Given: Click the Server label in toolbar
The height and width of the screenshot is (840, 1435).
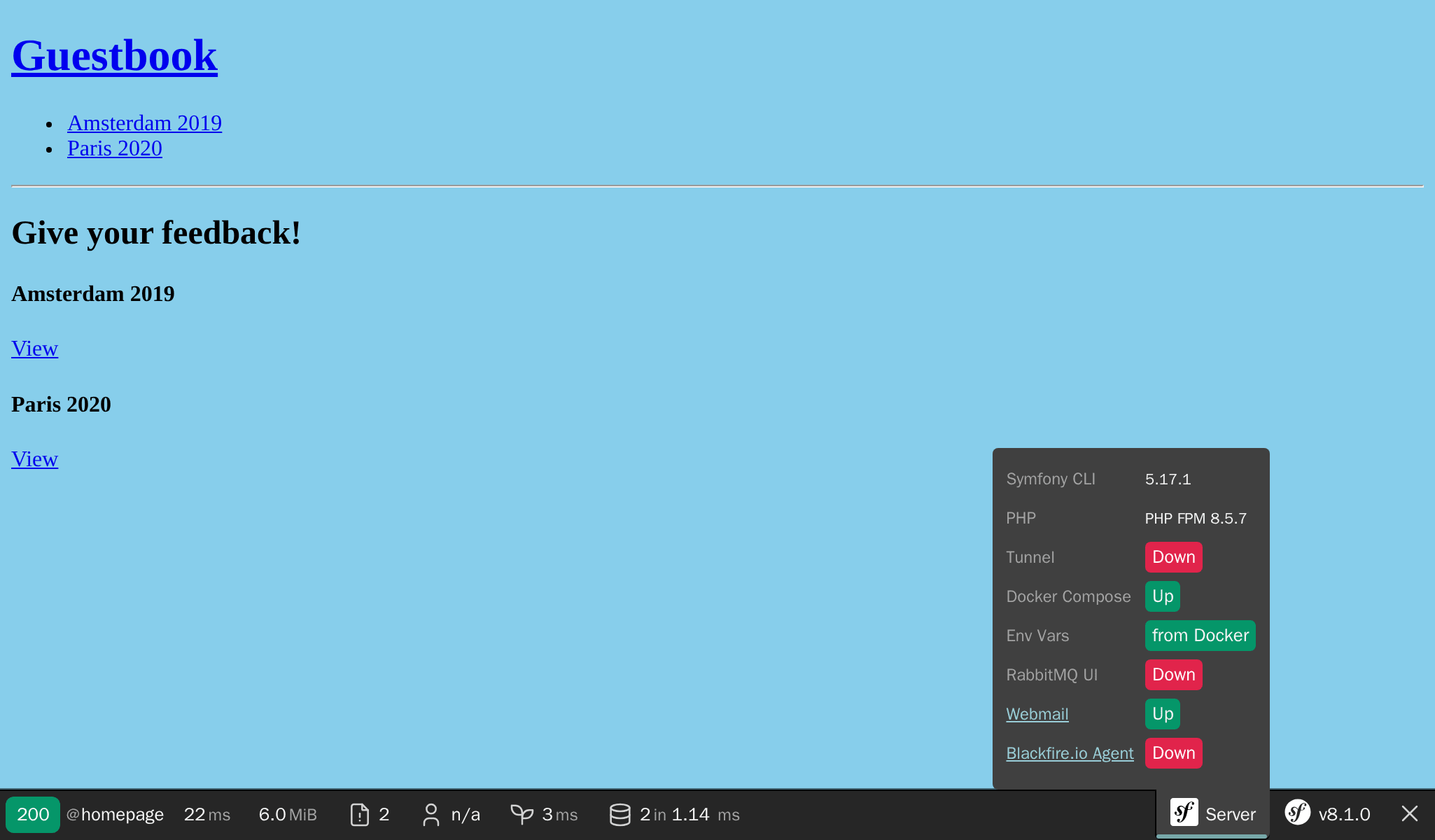Looking at the screenshot, I should click(1231, 815).
